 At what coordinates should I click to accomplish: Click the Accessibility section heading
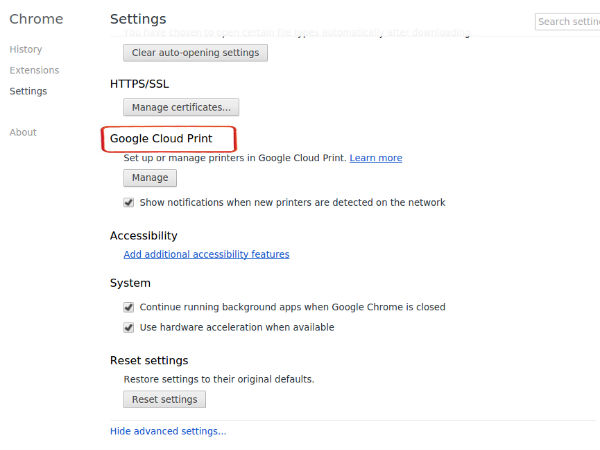[143, 235]
